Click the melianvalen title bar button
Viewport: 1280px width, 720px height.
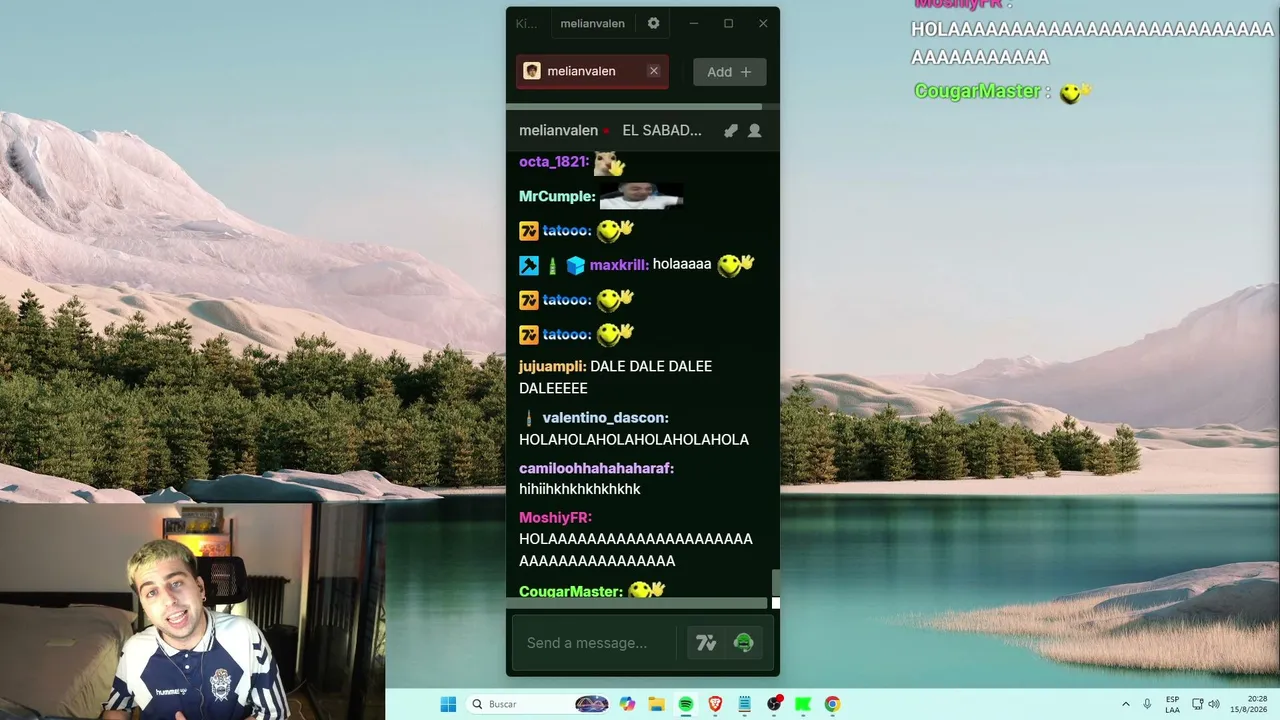[x=592, y=23]
